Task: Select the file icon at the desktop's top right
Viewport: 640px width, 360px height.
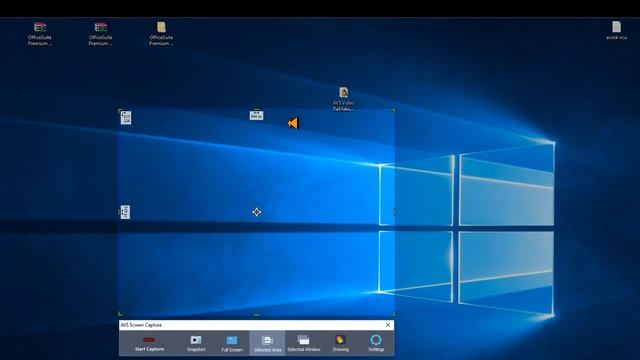Action: coord(616,31)
